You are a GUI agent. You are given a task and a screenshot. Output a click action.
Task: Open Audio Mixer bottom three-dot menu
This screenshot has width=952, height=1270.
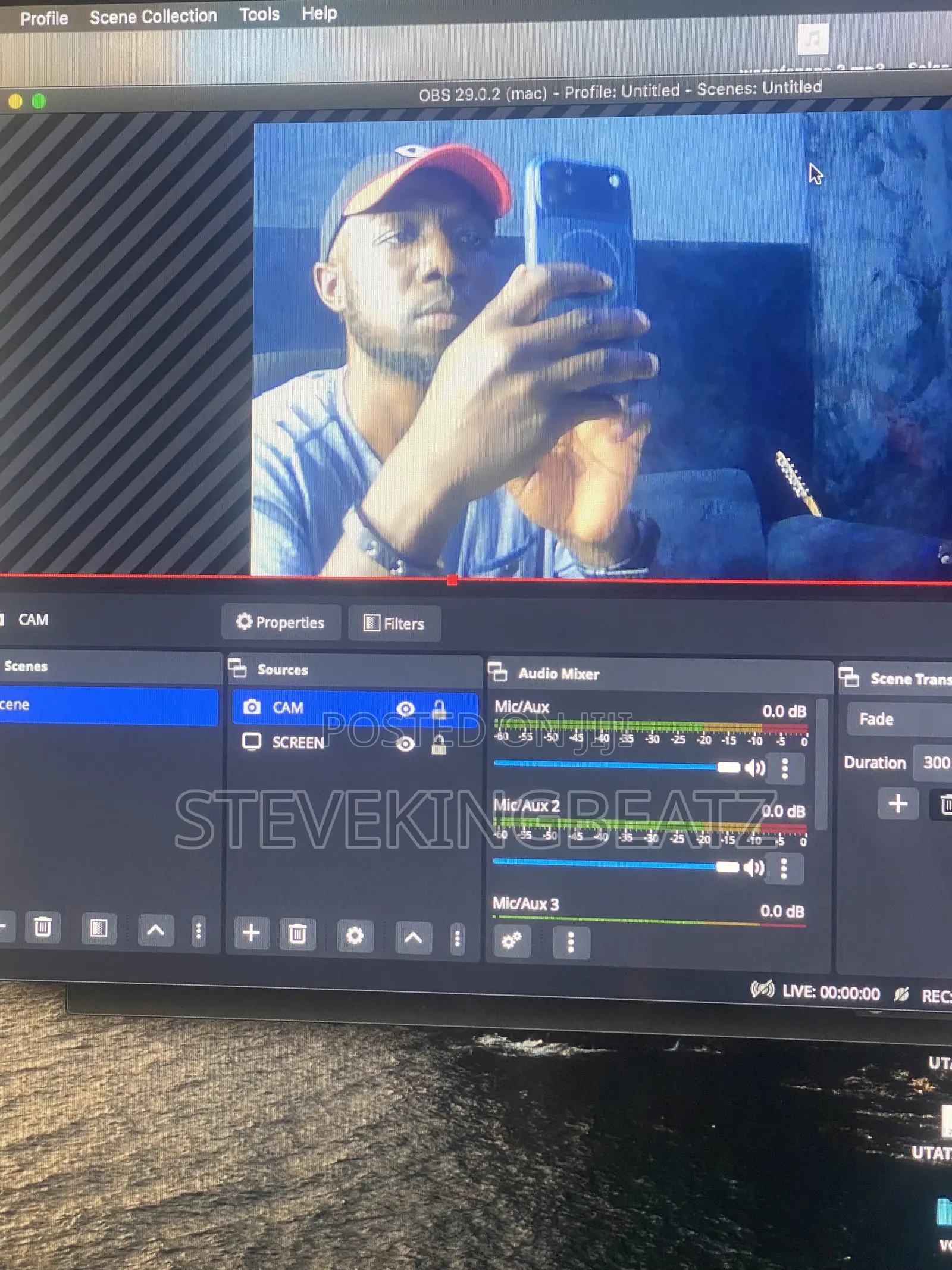pyautogui.click(x=571, y=942)
